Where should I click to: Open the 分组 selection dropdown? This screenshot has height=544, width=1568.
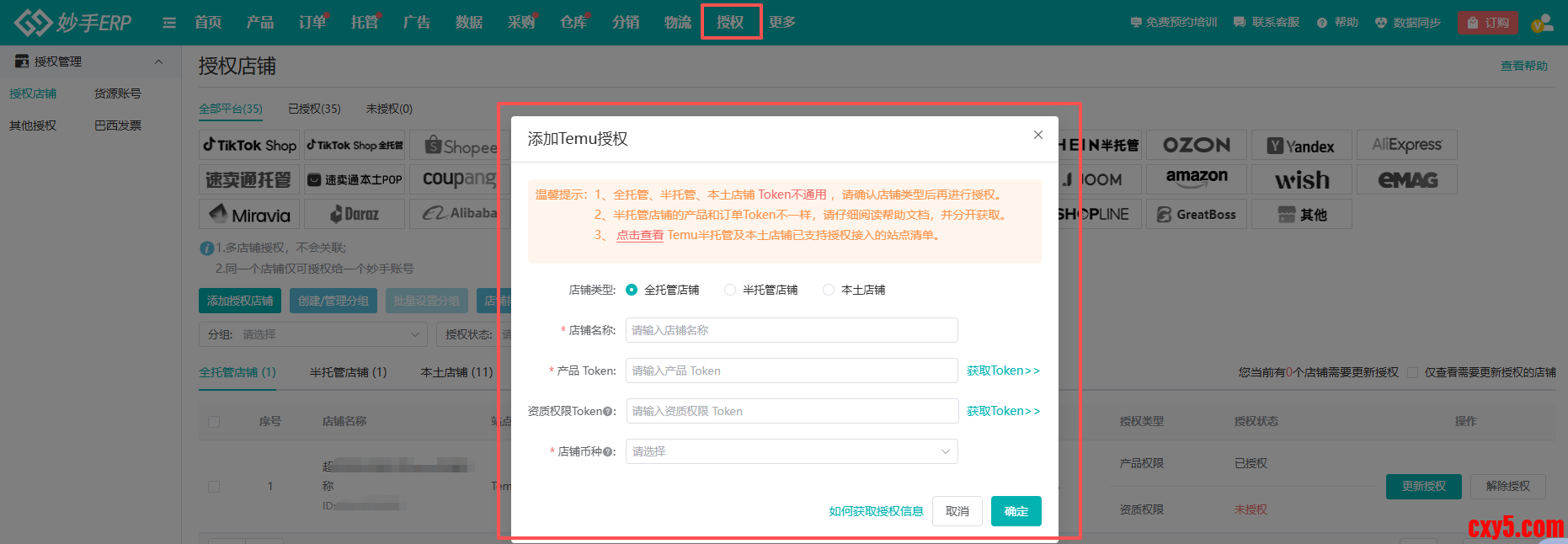coord(312,334)
